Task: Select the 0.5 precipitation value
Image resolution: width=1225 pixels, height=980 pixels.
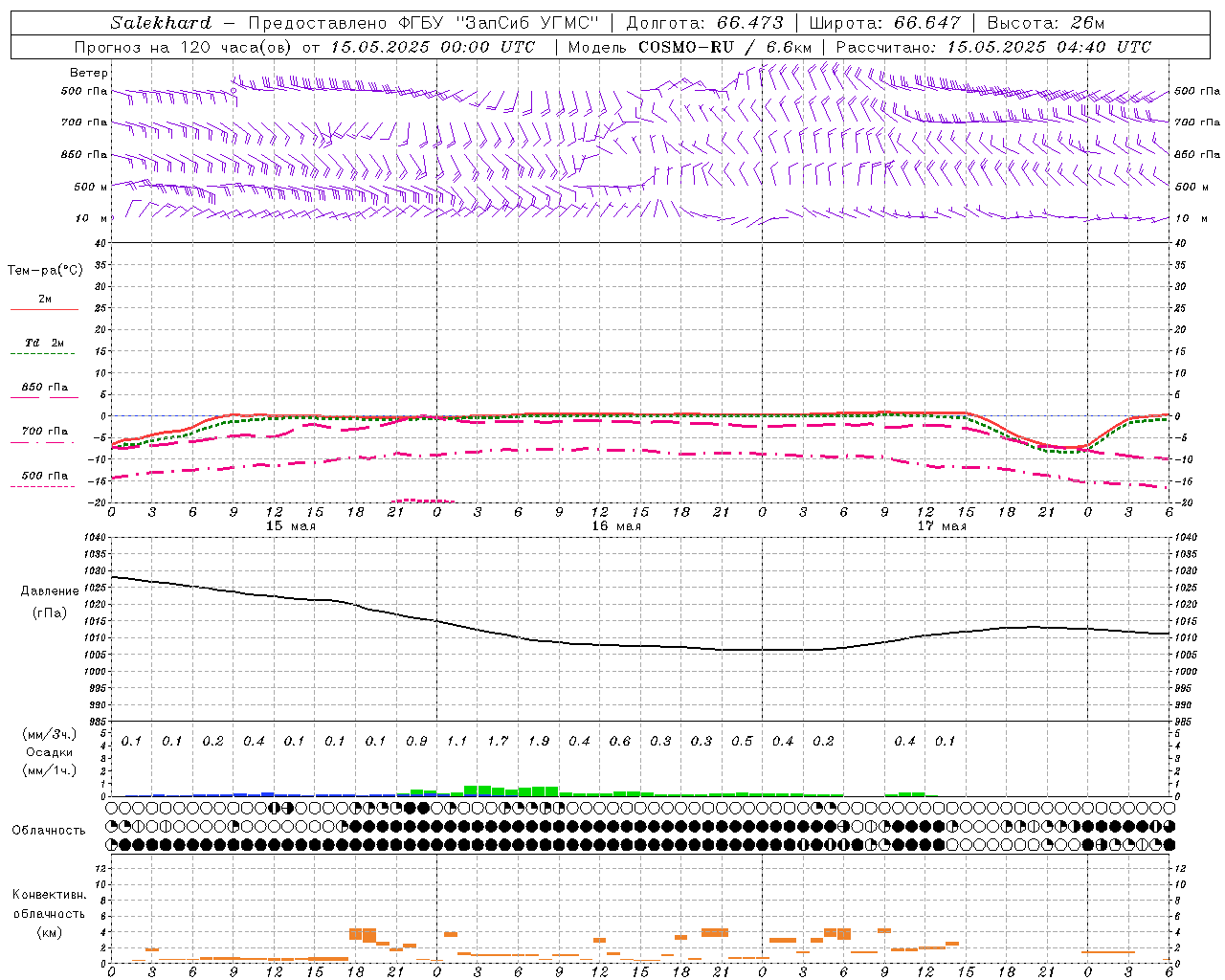Action: pos(742,742)
